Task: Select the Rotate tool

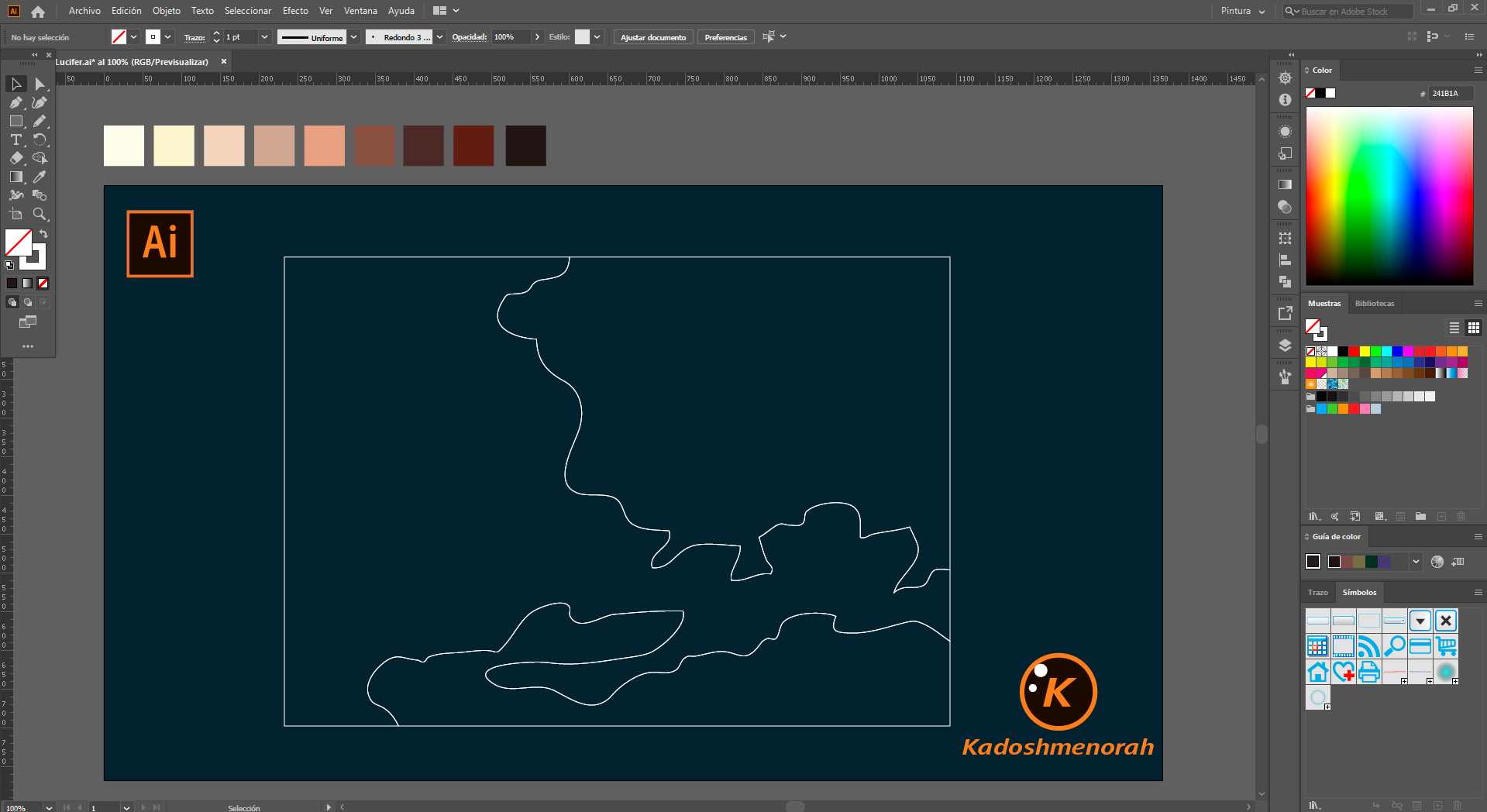Action: point(40,139)
